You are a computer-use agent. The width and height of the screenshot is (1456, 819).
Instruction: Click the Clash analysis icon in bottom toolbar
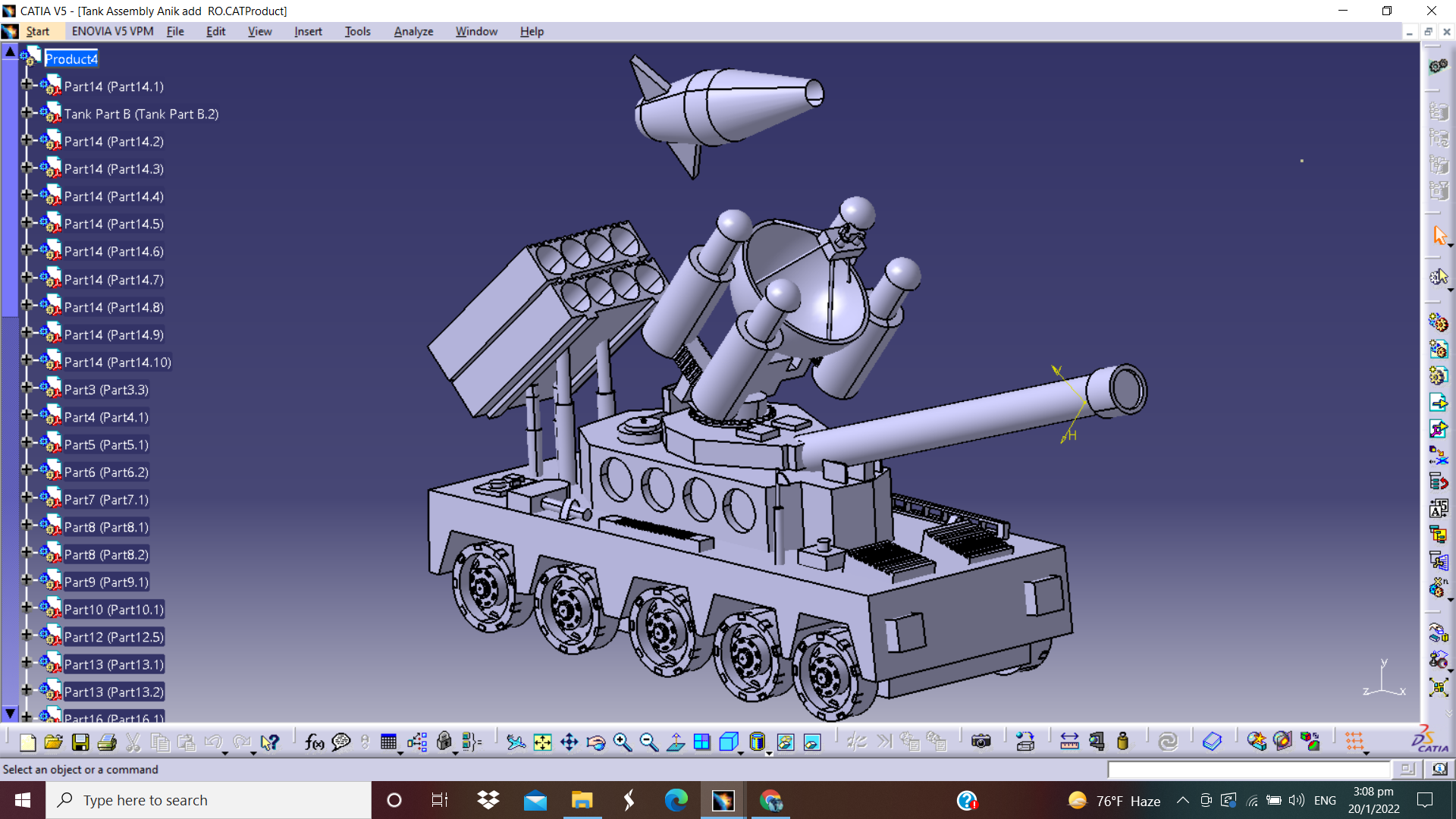click(x=1257, y=742)
